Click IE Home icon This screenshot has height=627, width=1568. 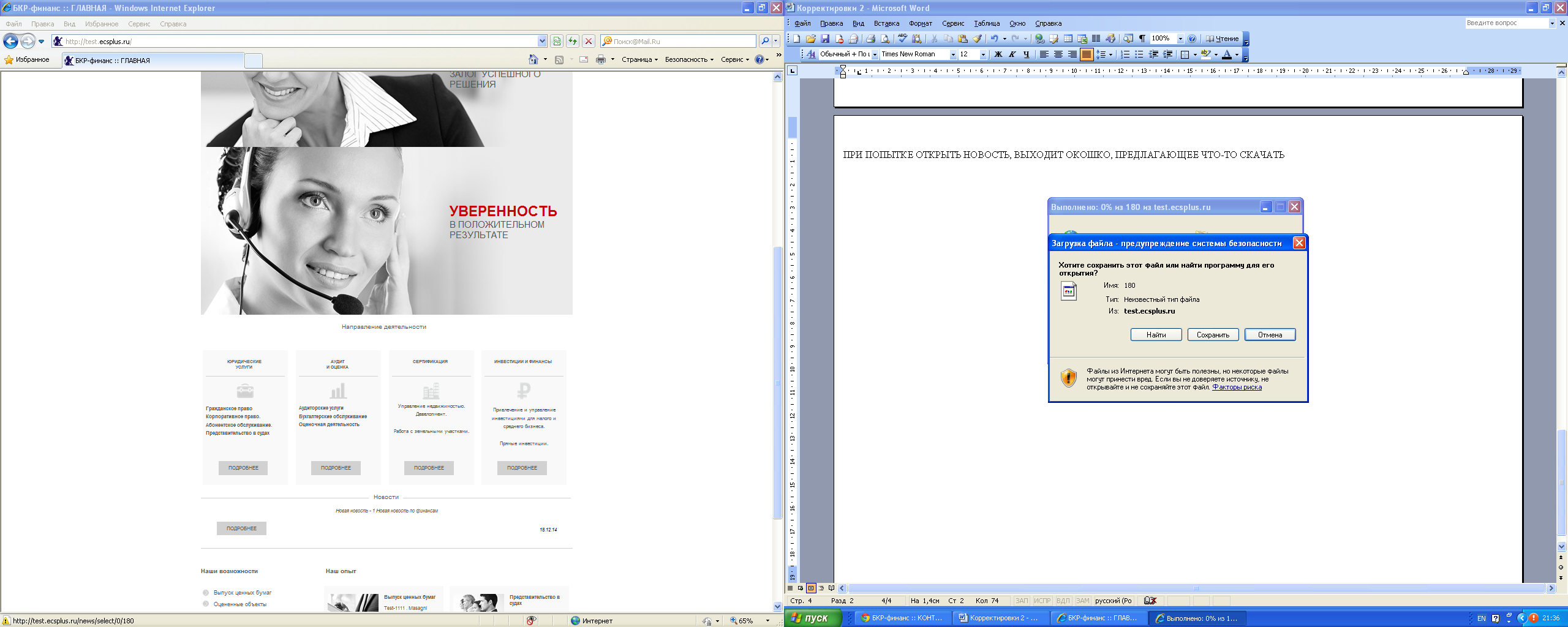point(533,59)
